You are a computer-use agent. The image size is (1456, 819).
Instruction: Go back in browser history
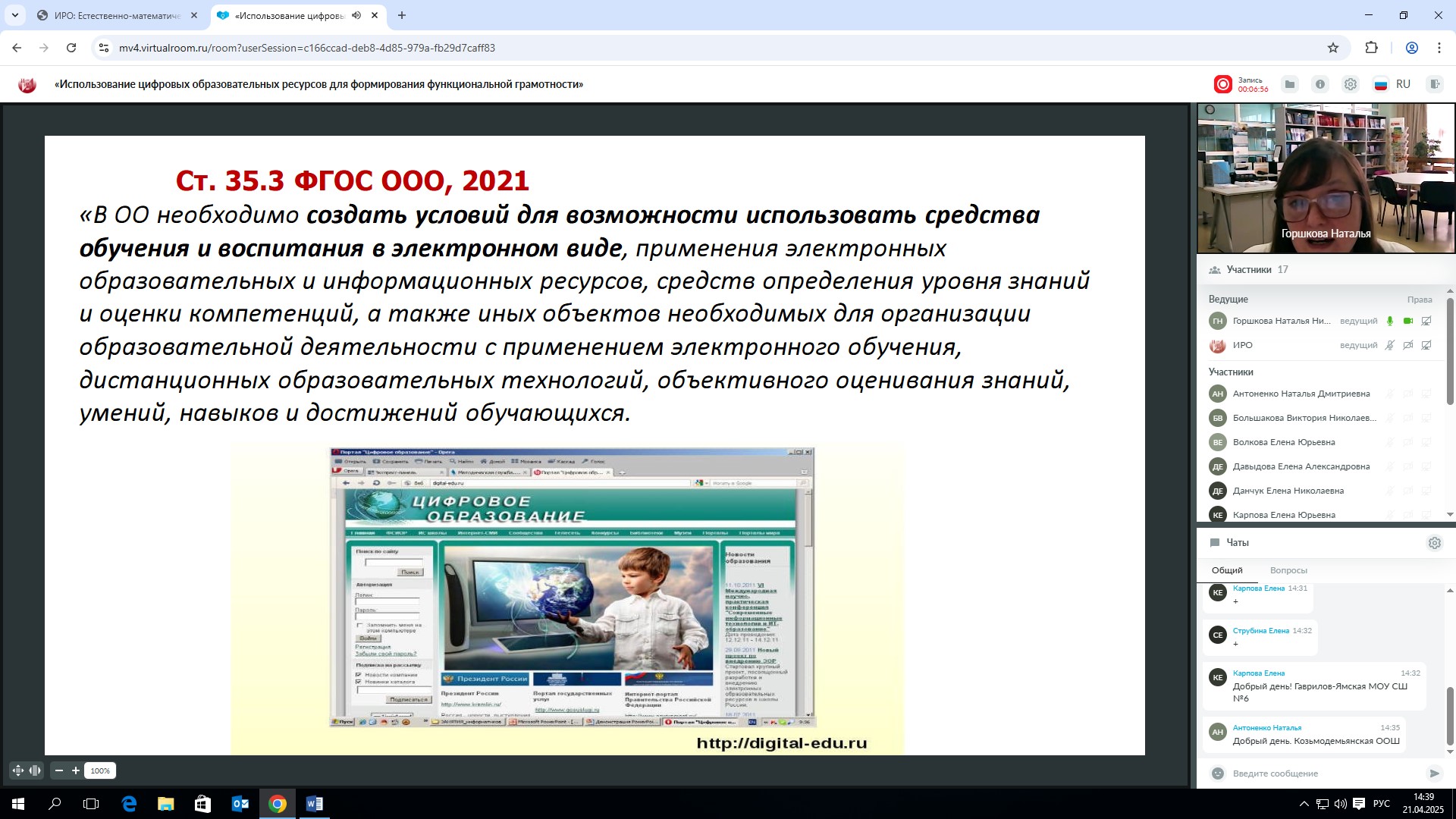click(x=17, y=48)
